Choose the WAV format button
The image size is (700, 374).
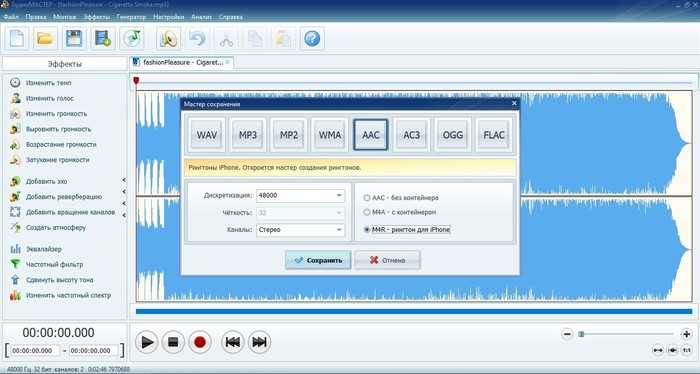(x=207, y=135)
